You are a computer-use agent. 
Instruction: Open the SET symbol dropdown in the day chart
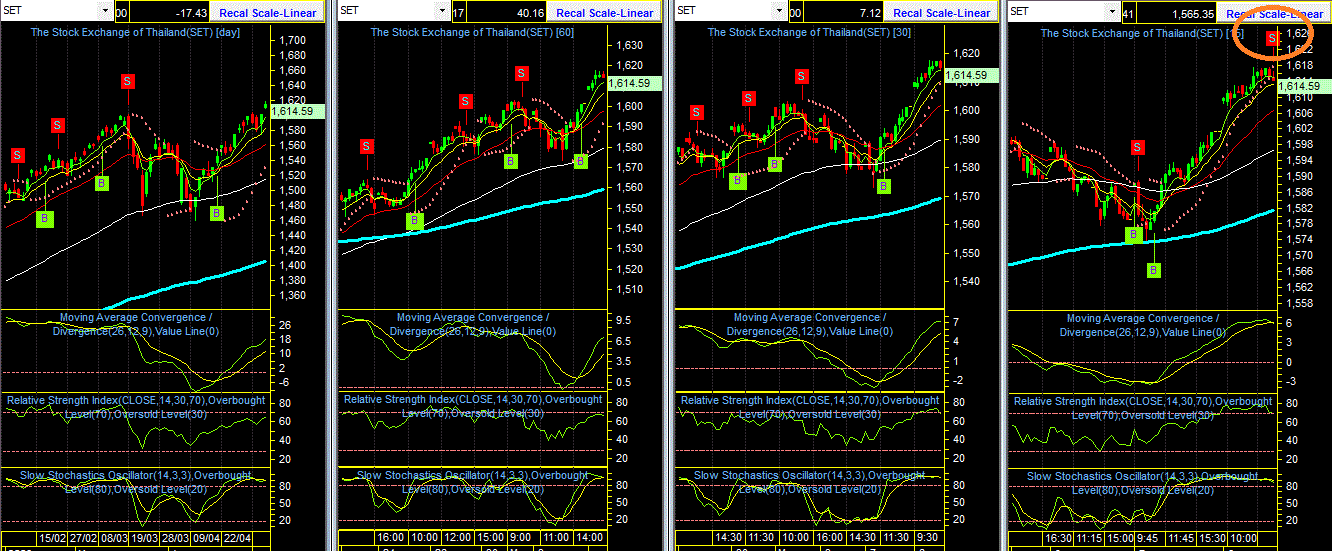[x=106, y=11]
